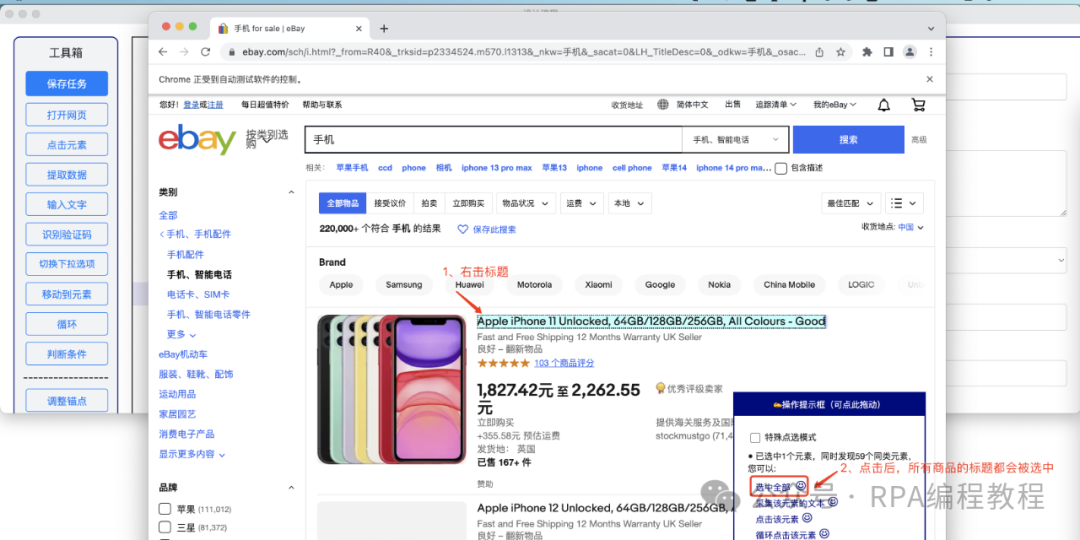Open the 手机、智能电话 category dropdown in search
Viewport: 1080px width, 540px height.
pyautogui.click(x=734, y=139)
